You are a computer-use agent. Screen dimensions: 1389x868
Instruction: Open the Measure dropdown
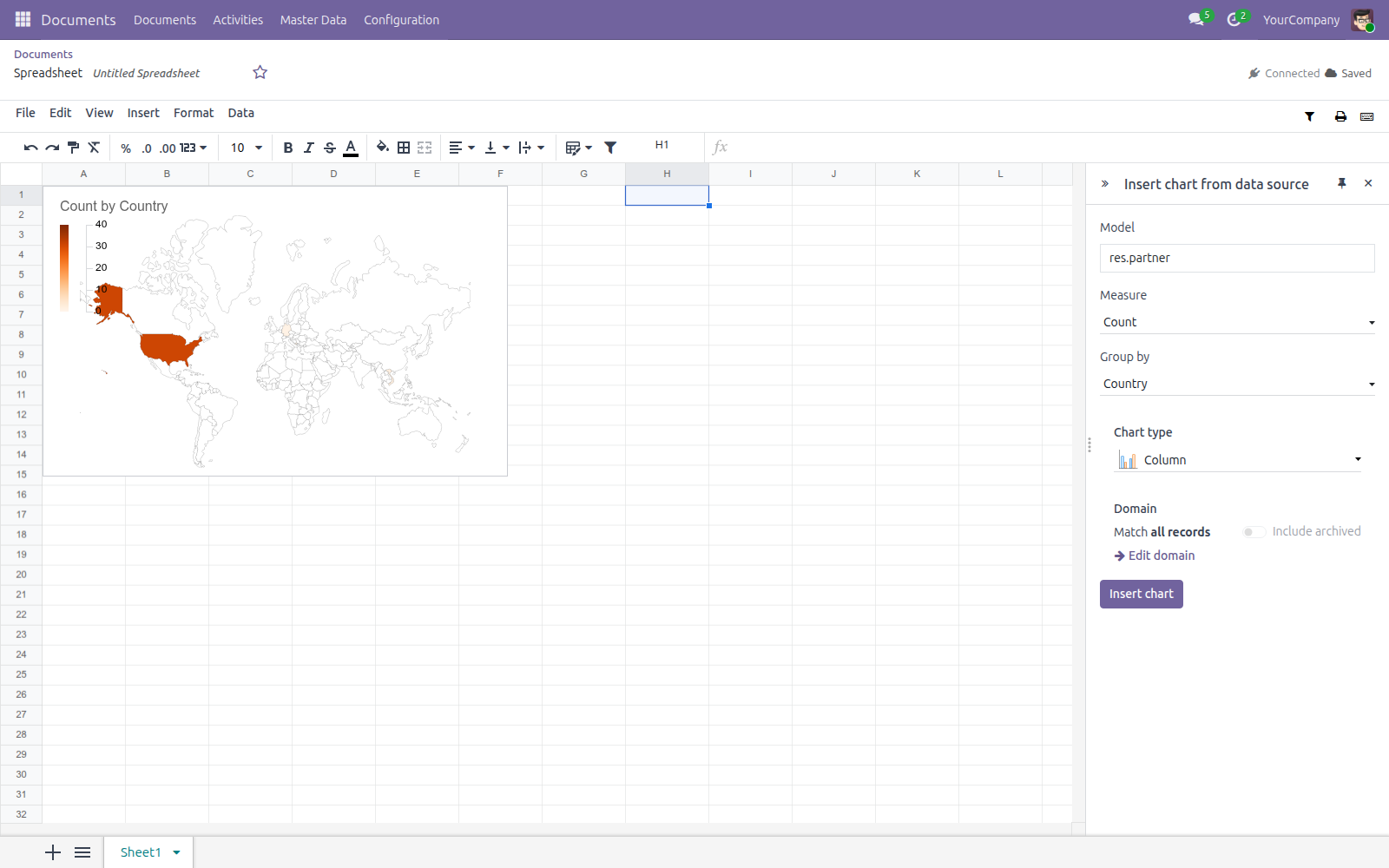1237,322
